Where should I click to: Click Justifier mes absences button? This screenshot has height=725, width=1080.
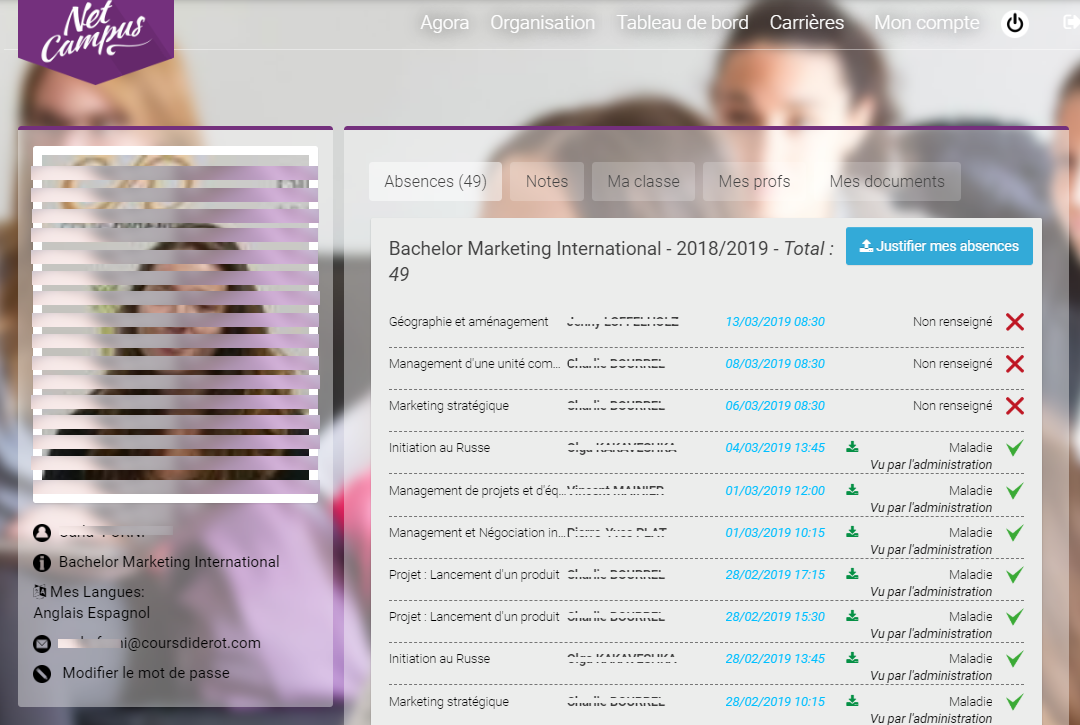939,246
